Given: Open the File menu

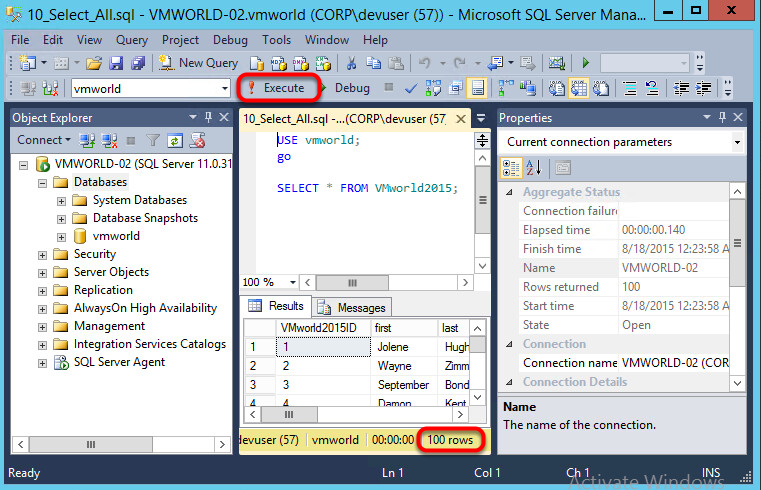Looking at the screenshot, I should tap(20, 40).
